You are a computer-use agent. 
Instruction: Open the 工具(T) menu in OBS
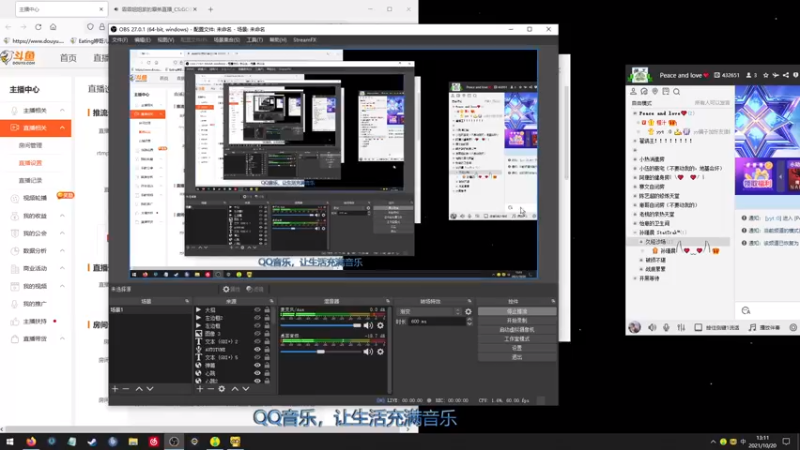click(x=255, y=40)
